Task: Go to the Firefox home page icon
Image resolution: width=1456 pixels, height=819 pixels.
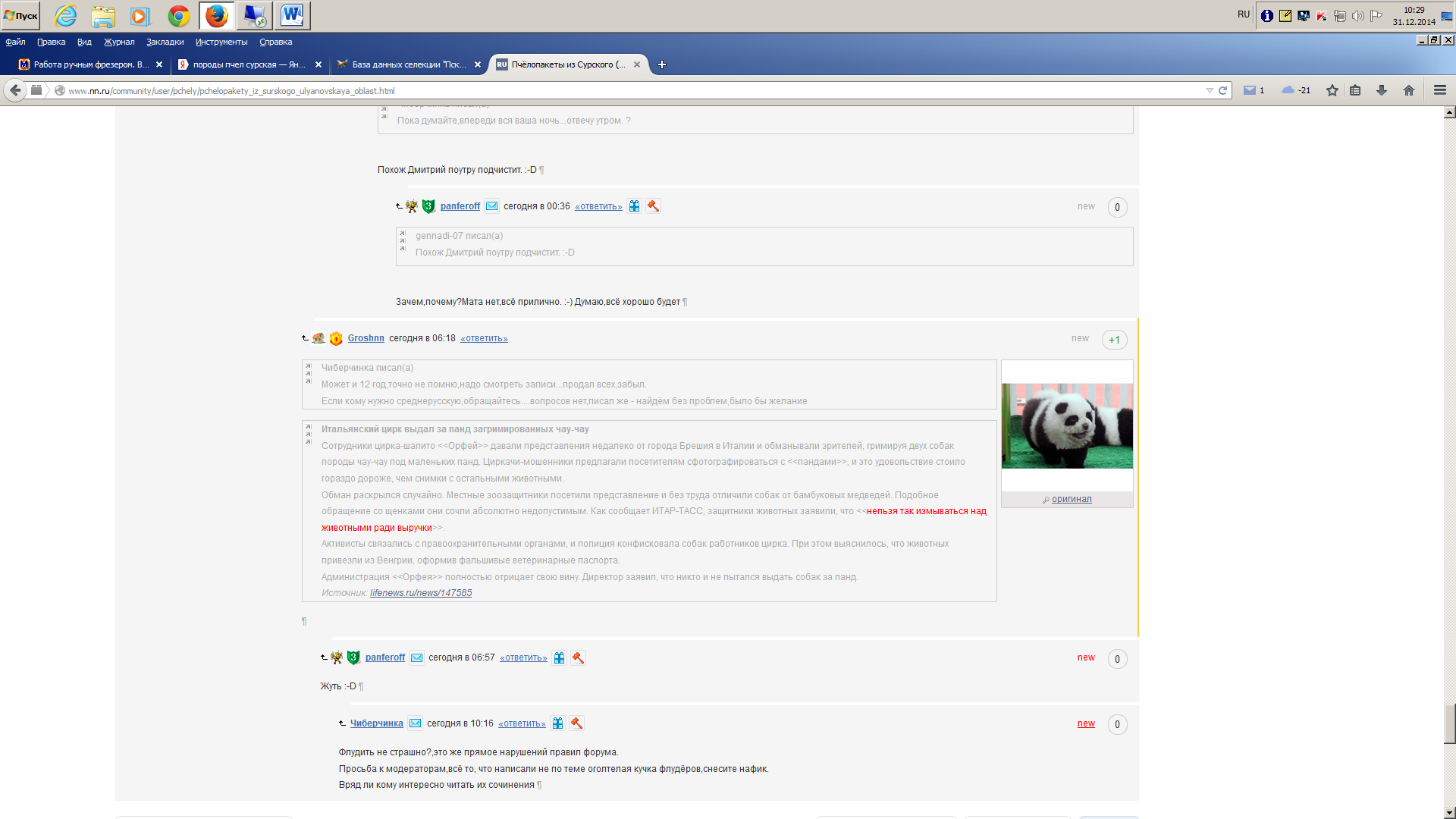Action: coord(1409,90)
